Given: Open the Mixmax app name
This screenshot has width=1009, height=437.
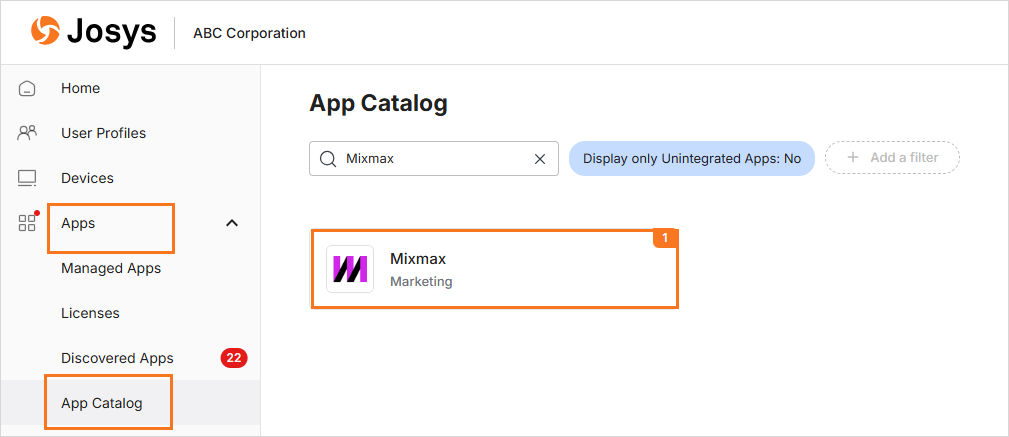Looking at the screenshot, I should coord(418,259).
